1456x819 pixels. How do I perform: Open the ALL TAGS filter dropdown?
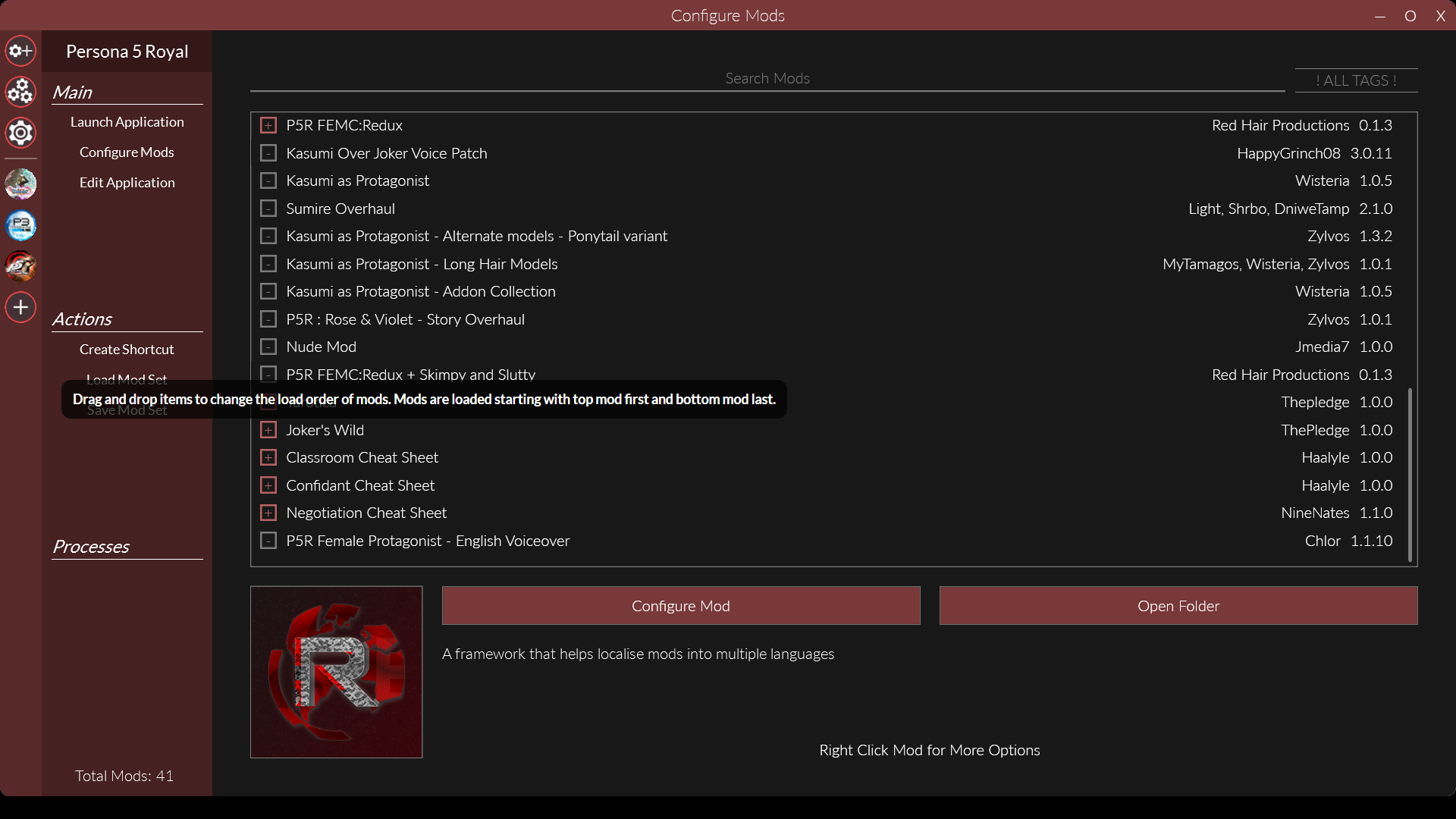(x=1356, y=80)
